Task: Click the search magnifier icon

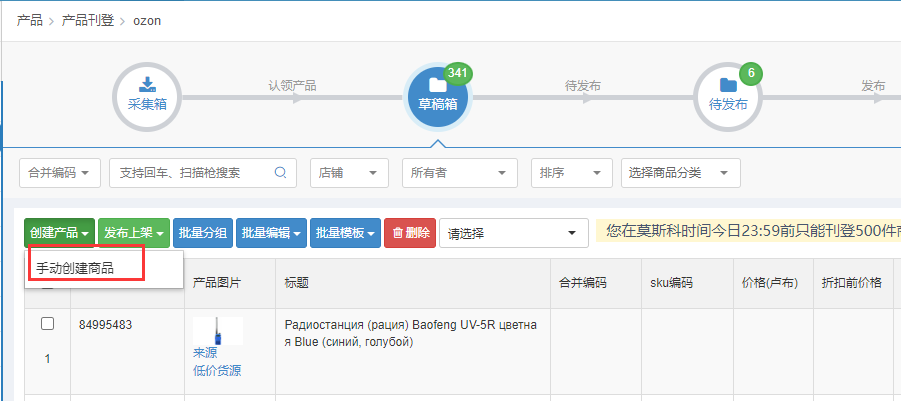Action: coord(280,173)
